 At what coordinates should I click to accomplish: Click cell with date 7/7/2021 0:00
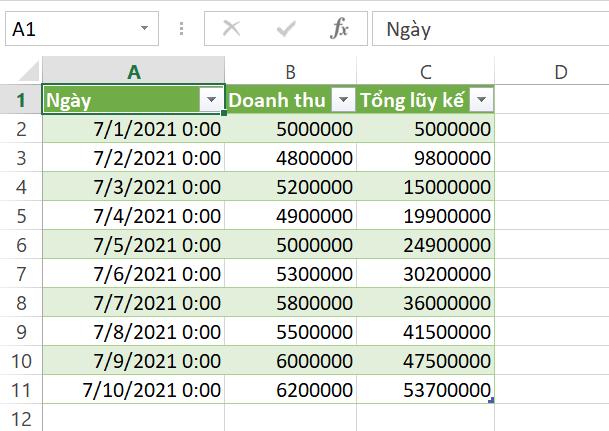[x=134, y=302]
